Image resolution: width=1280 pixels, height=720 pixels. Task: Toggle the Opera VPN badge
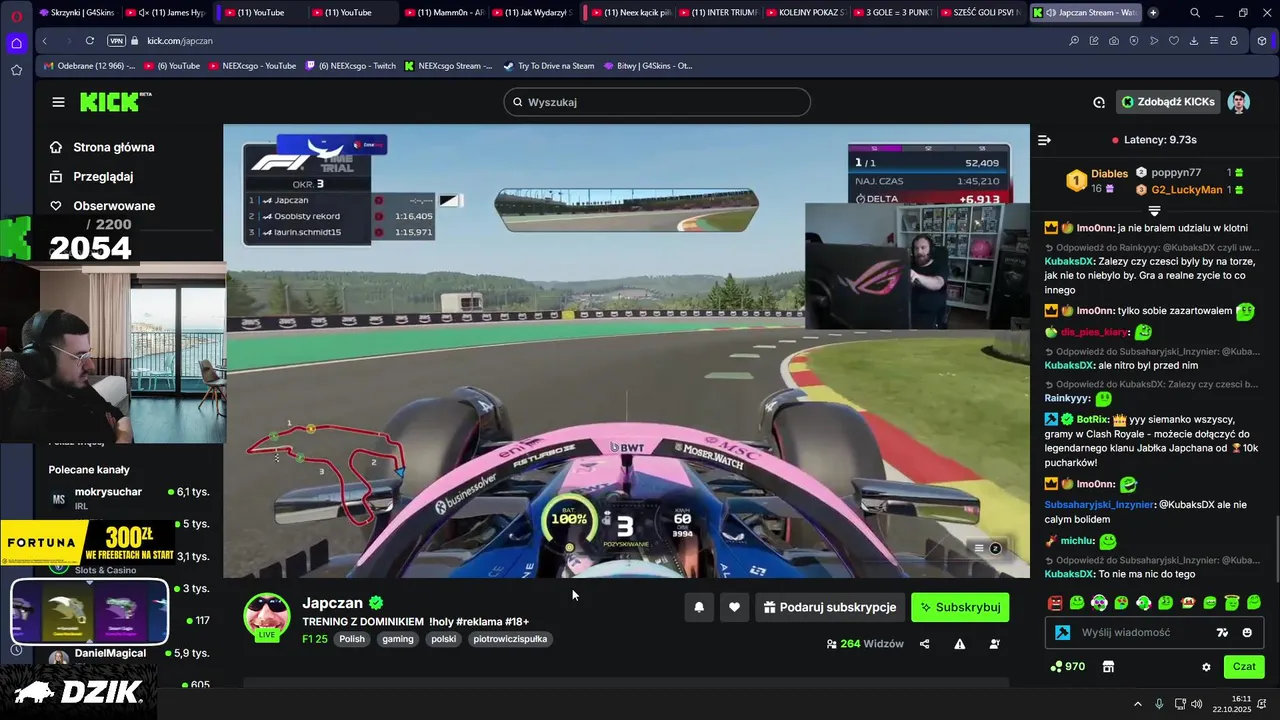click(x=116, y=41)
